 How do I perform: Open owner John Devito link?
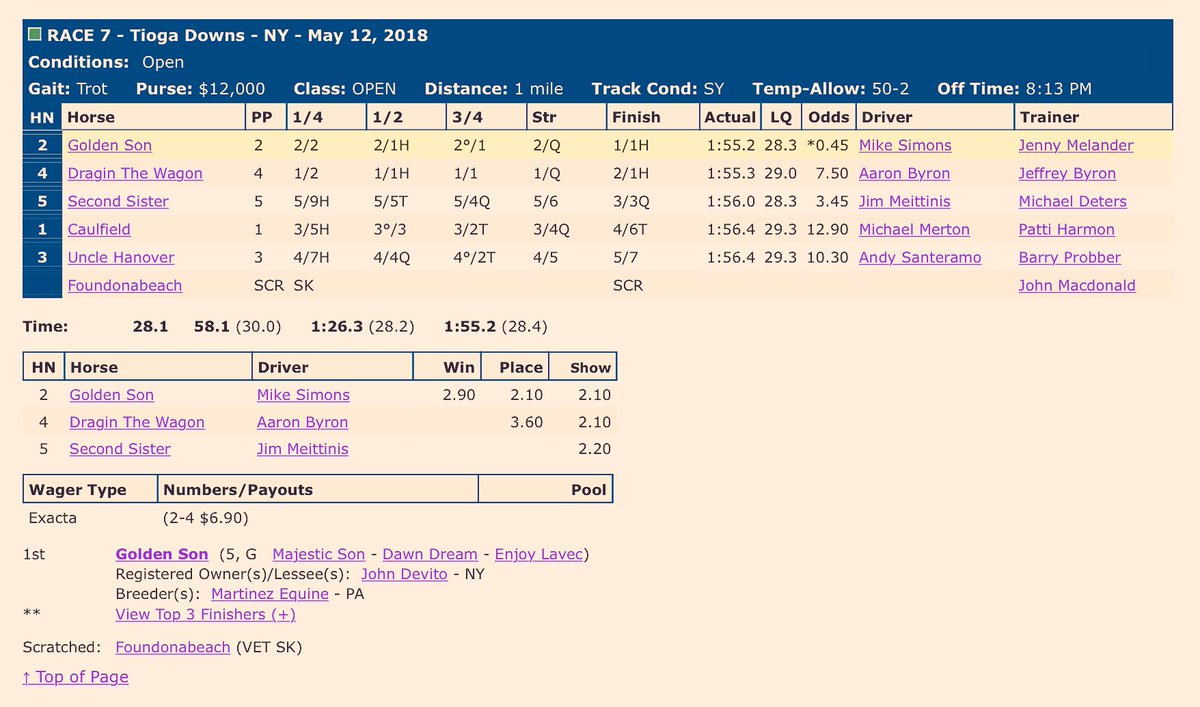pos(403,574)
